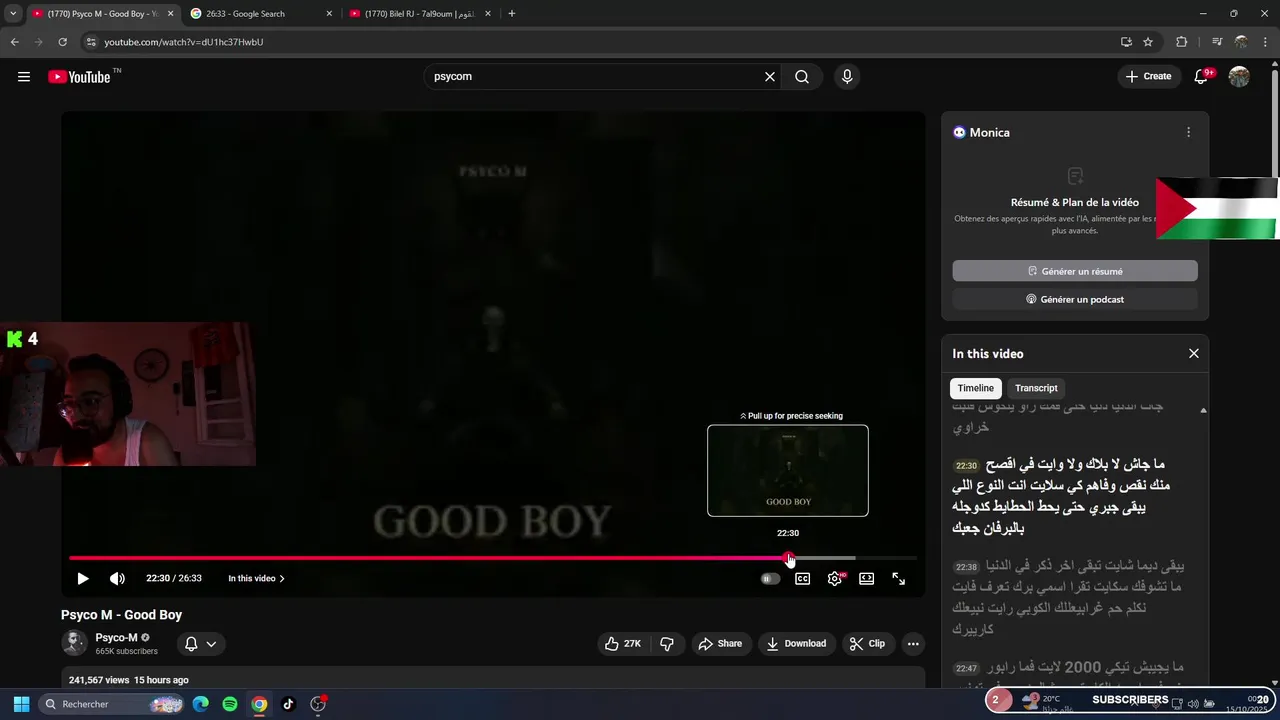Click the taskbar Rechercher search box
Viewport: 1280px width, 720px height.
[112, 704]
